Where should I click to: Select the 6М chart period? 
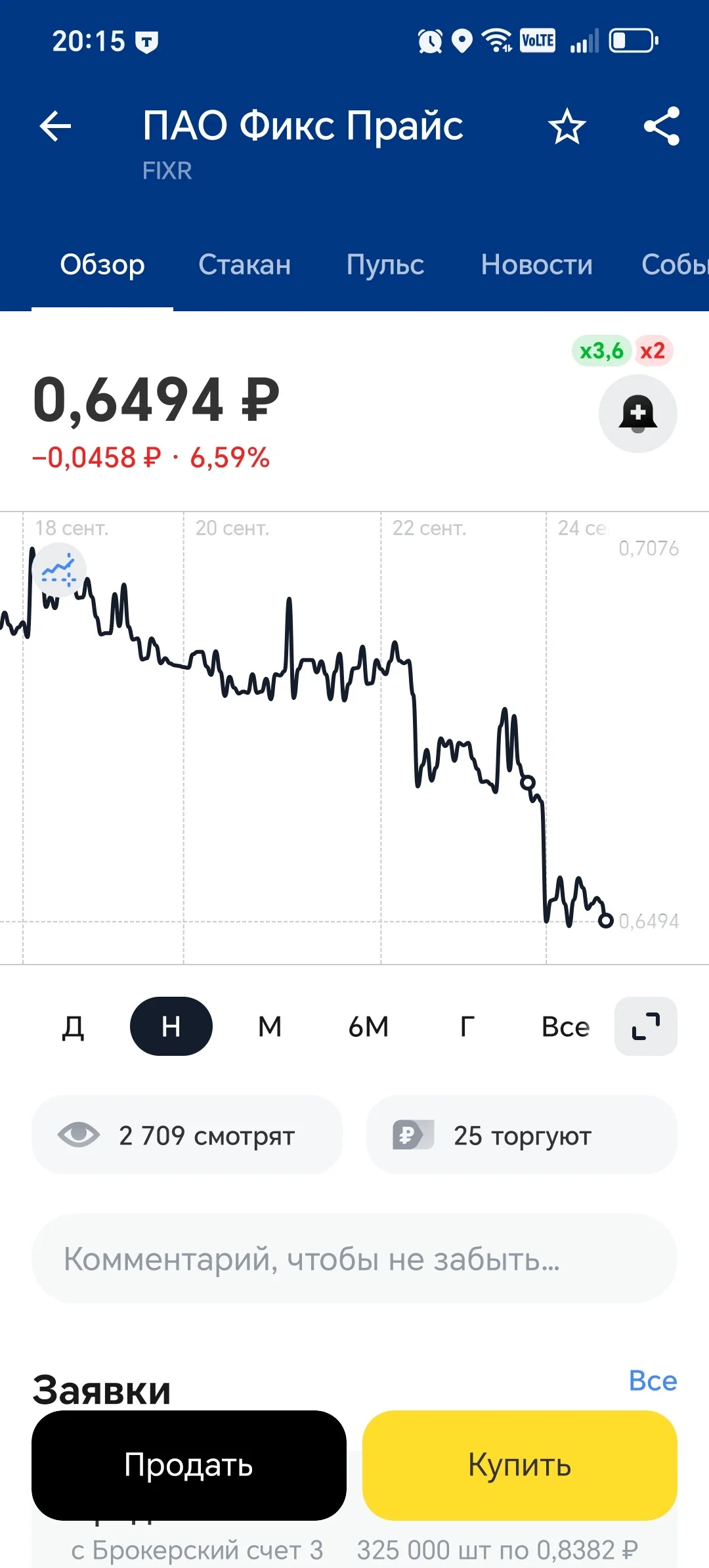(368, 1026)
